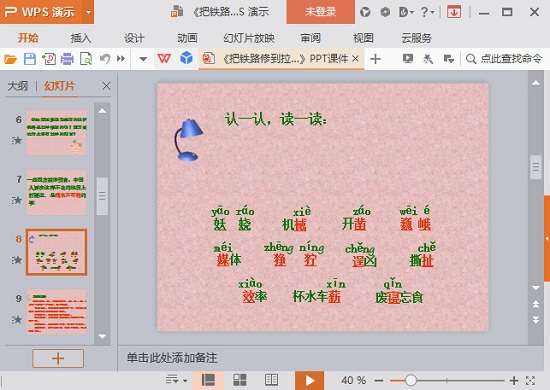Screen dimensions: 550x390
Task: Save the presentation with floppy disk icon
Action: 30,59
